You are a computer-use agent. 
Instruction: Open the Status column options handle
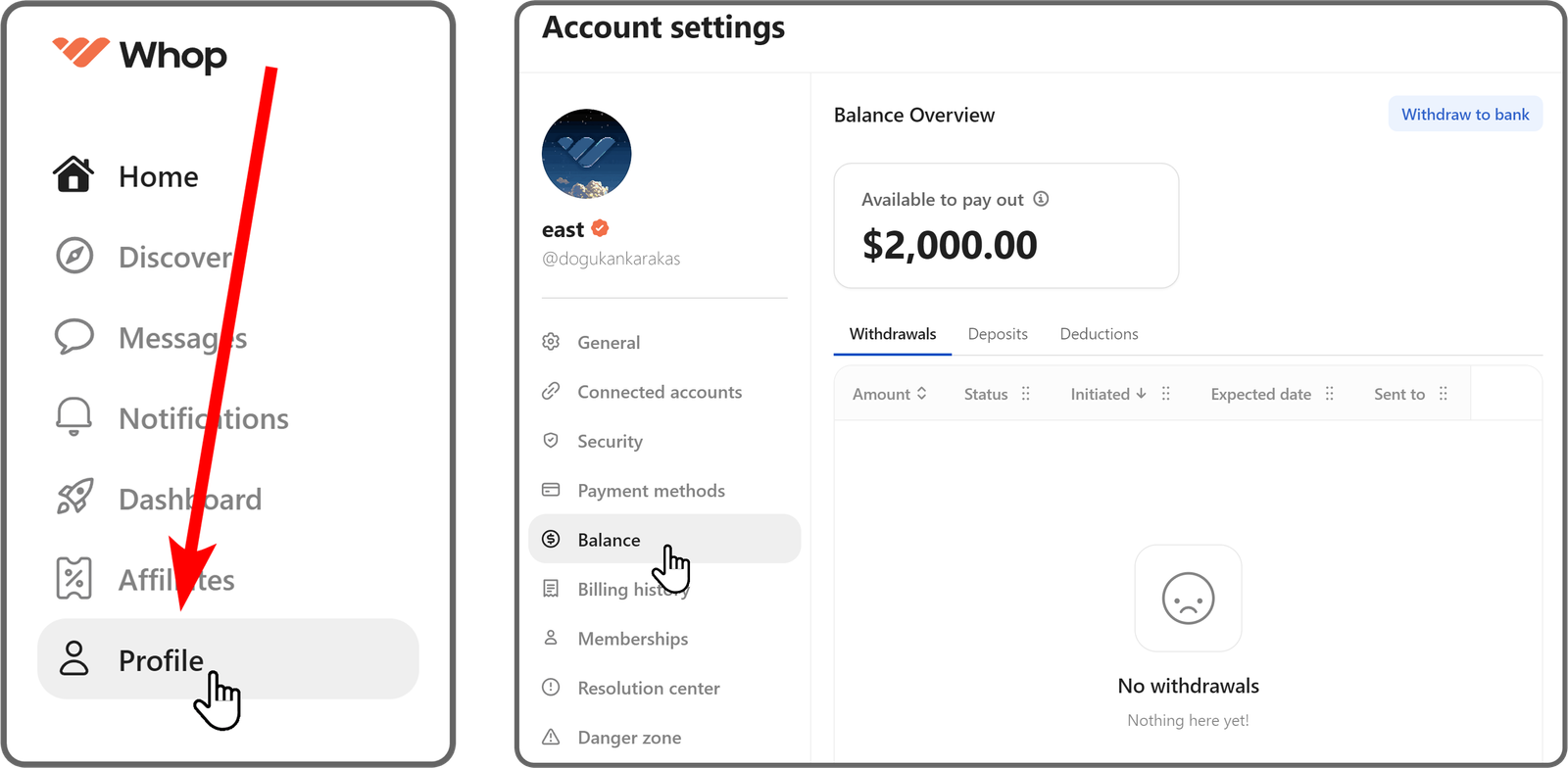(1026, 394)
